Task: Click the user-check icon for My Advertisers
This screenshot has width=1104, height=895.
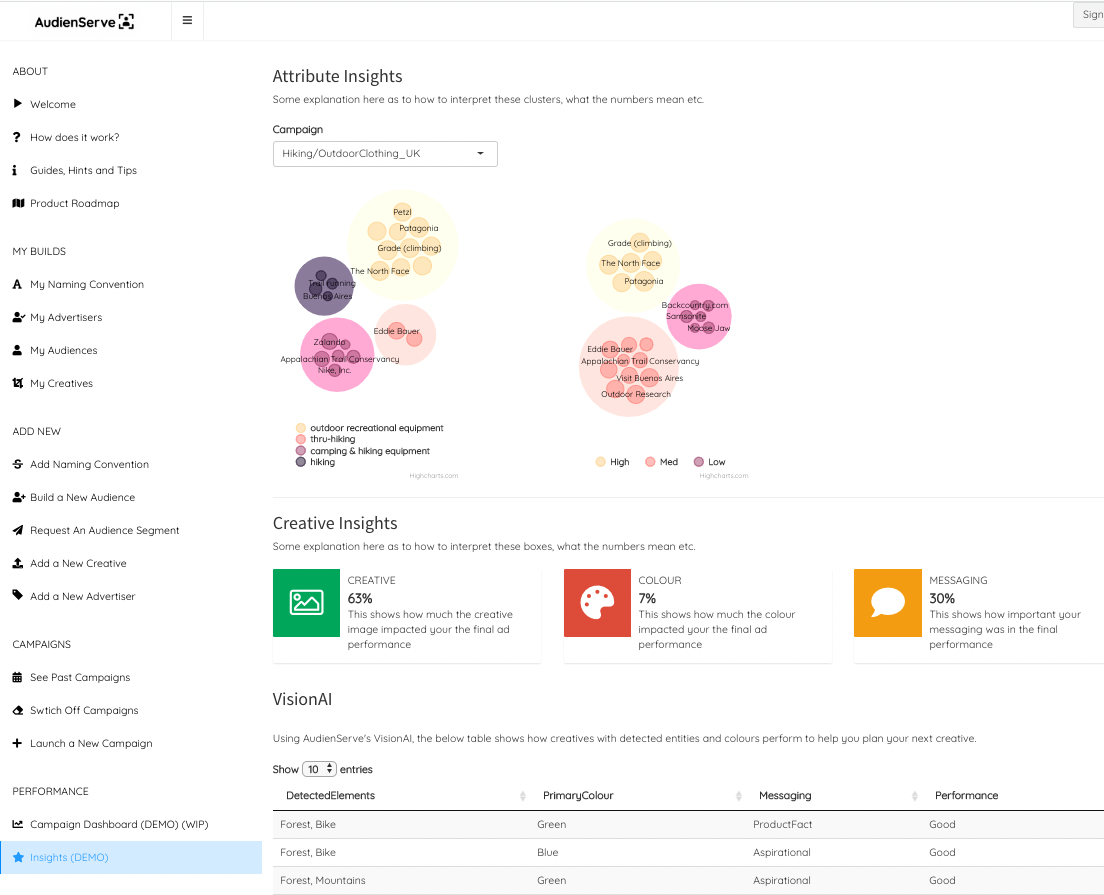Action: click(19, 317)
